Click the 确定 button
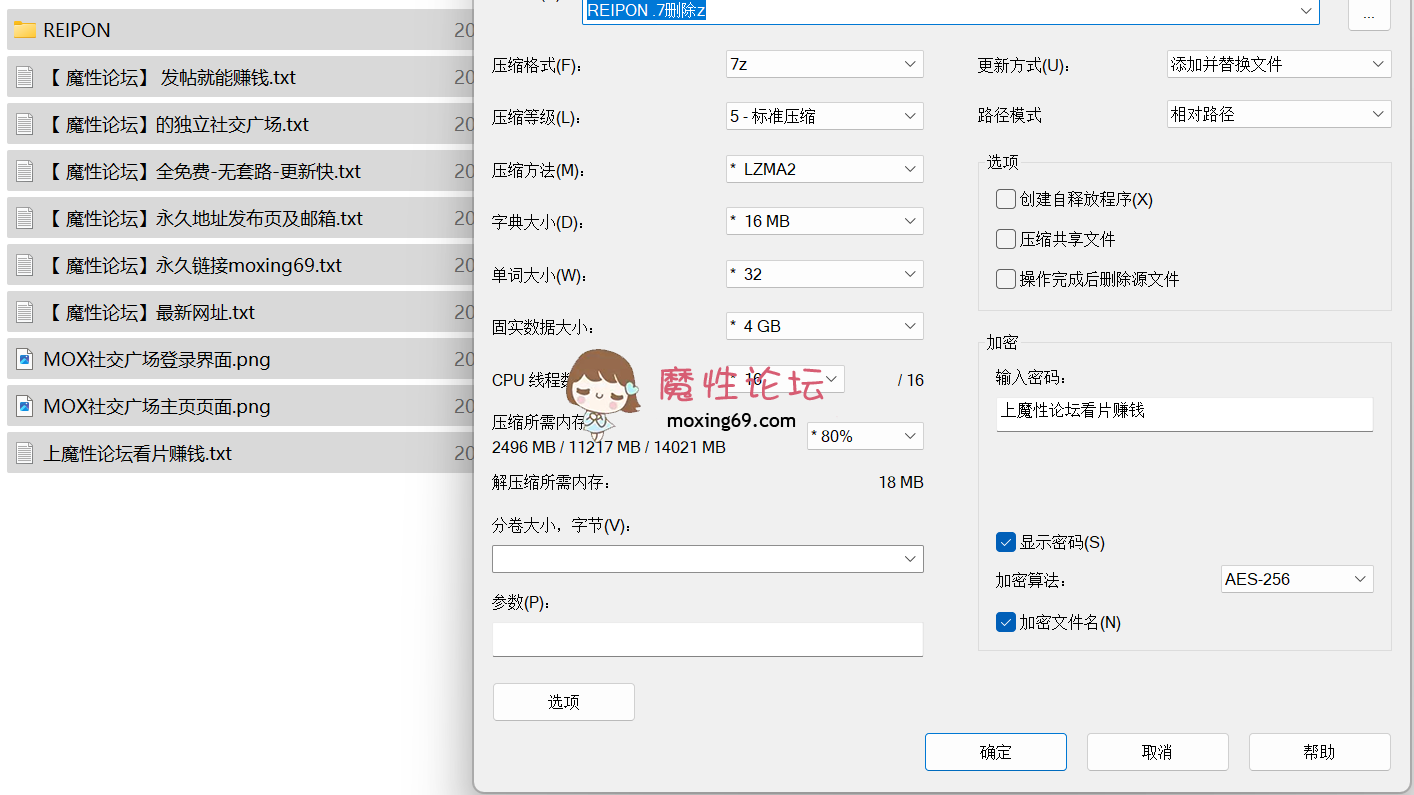Image resolution: width=1414 pixels, height=795 pixels. 995,752
